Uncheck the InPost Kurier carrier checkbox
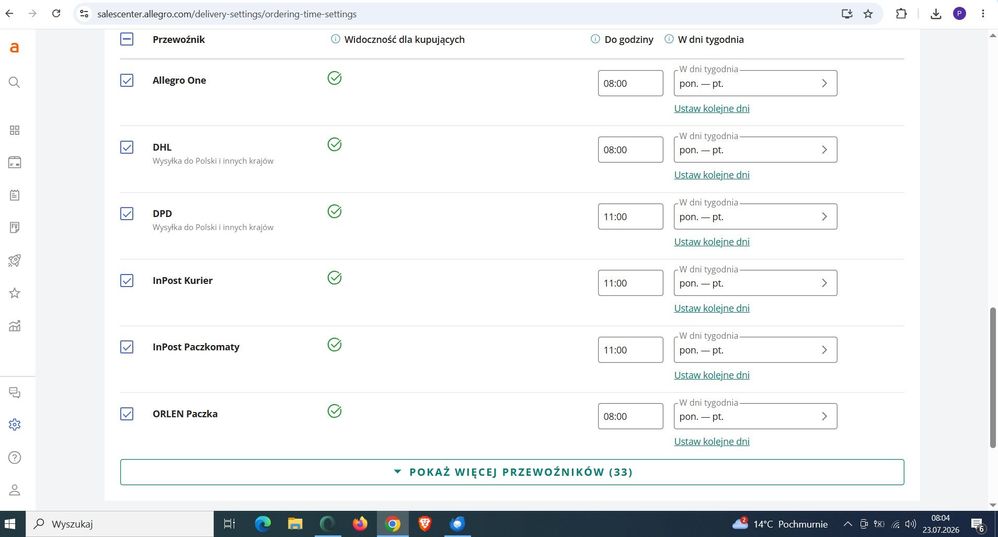The image size is (998, 537). [127, 280]
